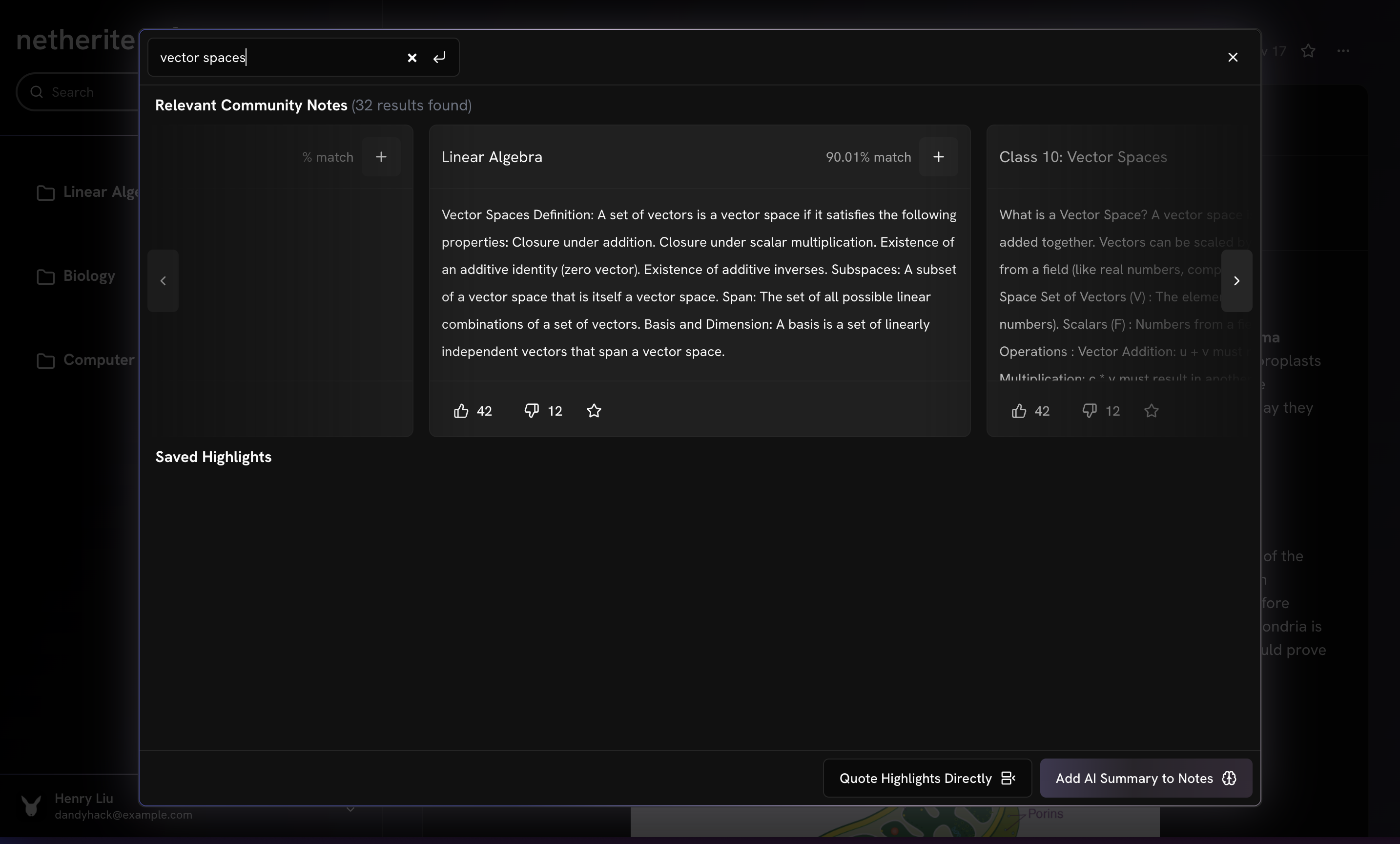Dislike the Class 10: Vector Spaces note

(1089, 411)
